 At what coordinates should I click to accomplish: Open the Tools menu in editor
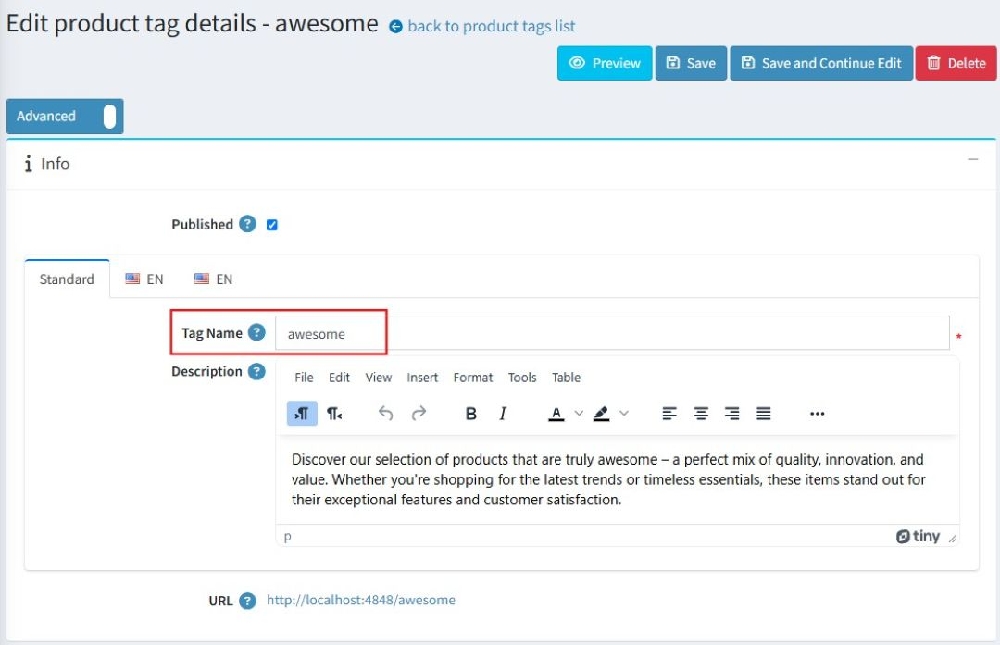(x=522, y=377)
